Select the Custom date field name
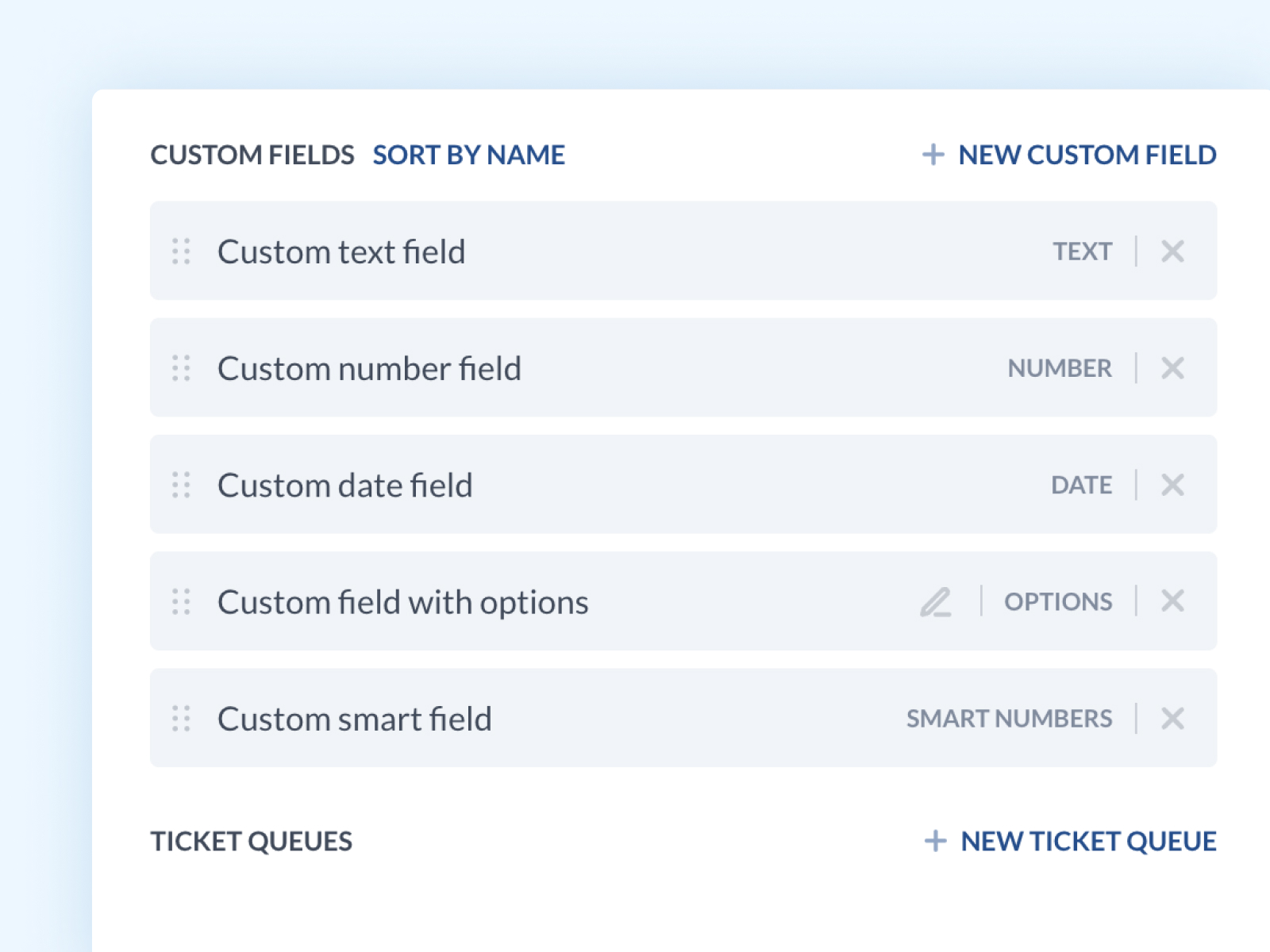The image size is (1270, 952). pos(344,486)
